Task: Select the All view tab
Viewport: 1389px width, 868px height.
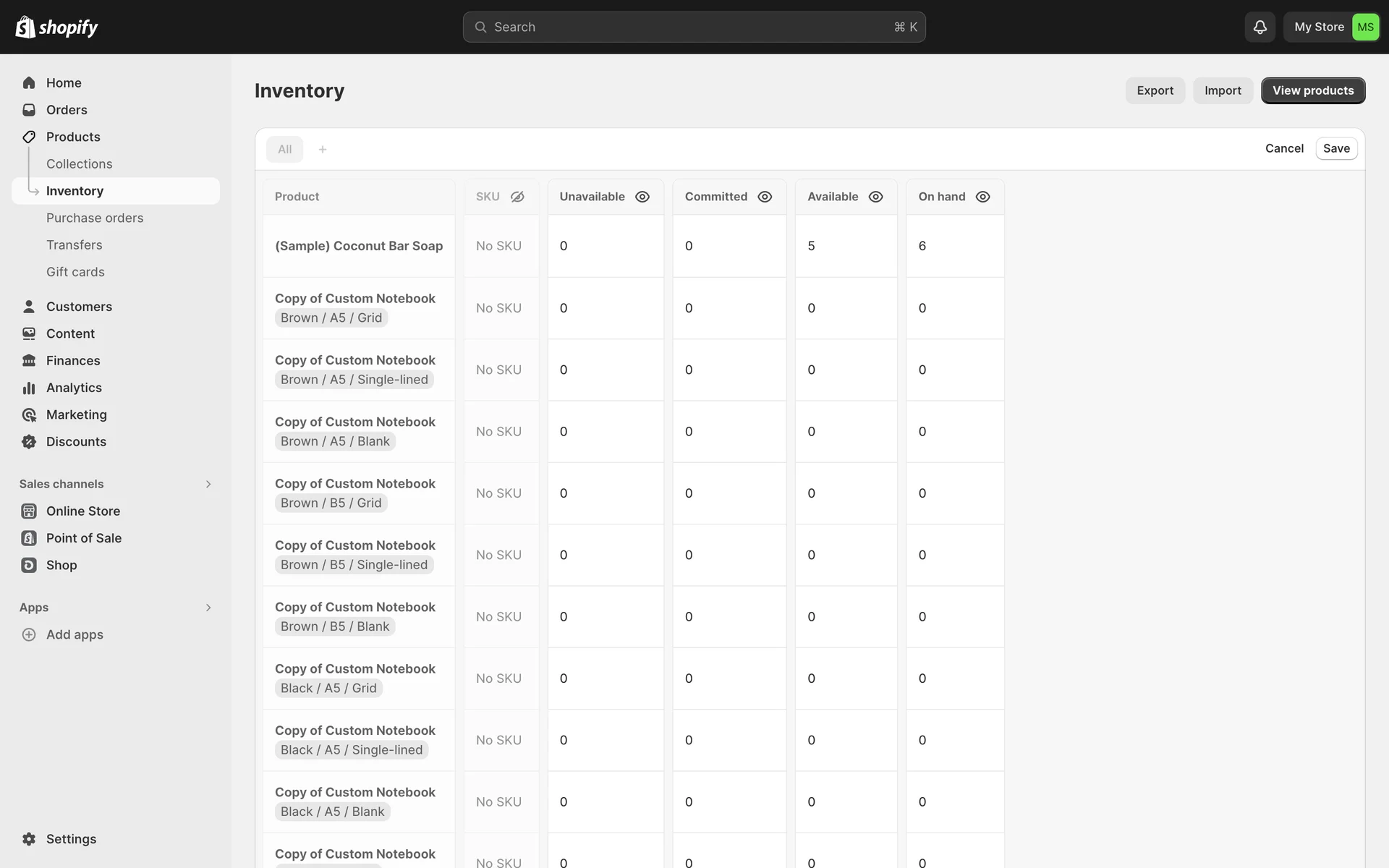Action: [x=285, y=150]
